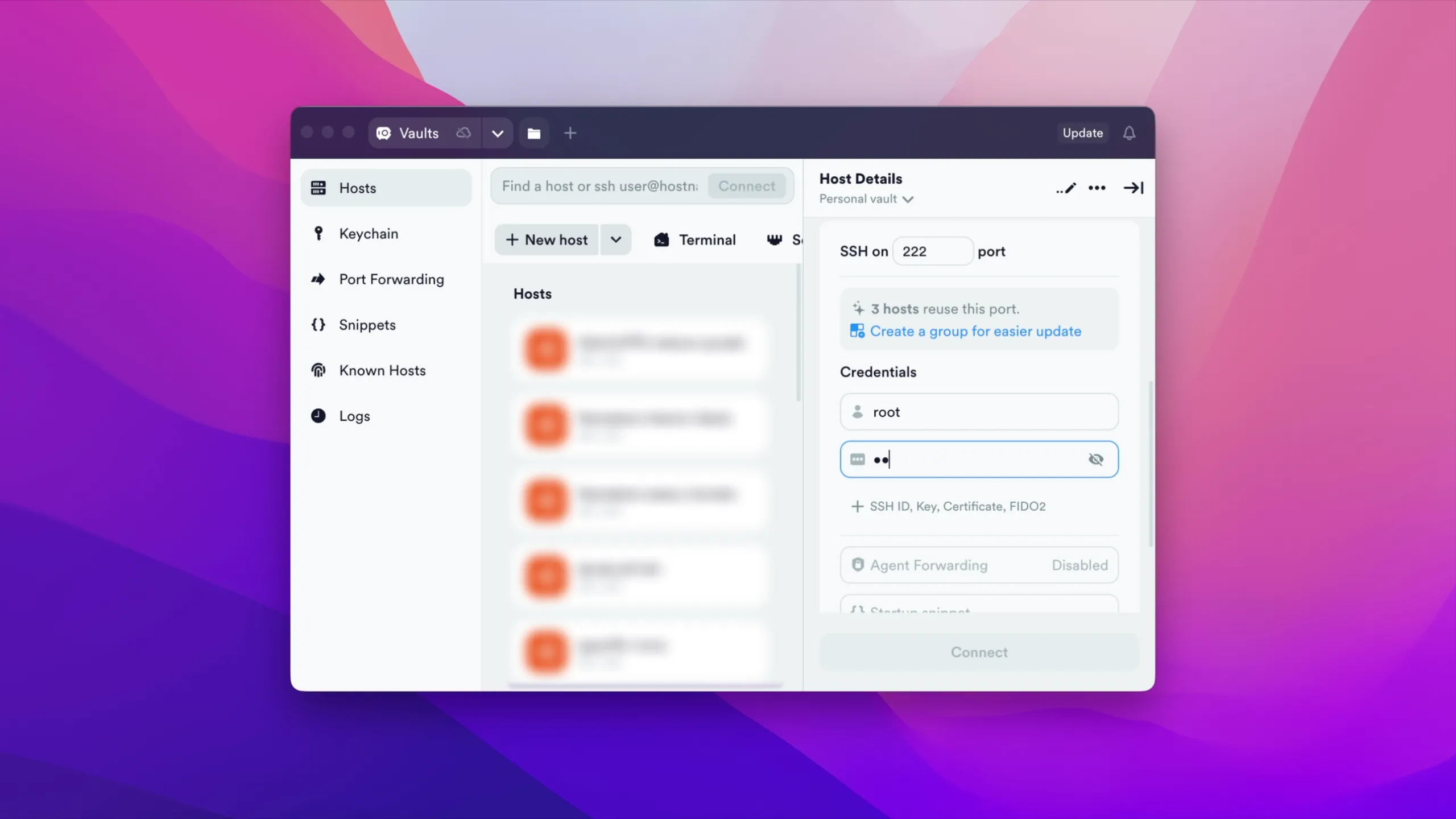
Task: Toggle password visibility eye icon
Action: [x=1095, y=459]
